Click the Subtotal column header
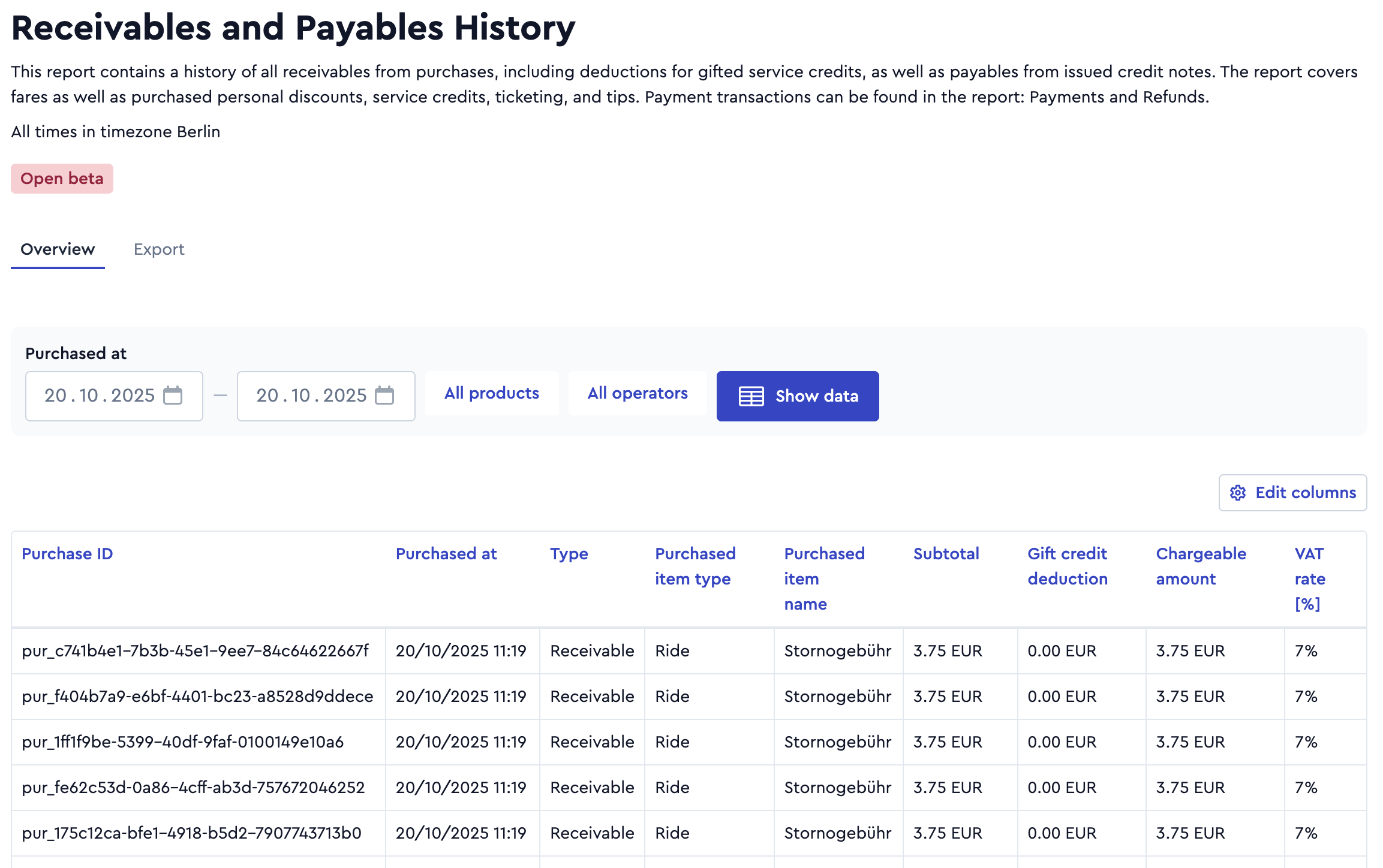Screen dimensions: 1383x868 [946, 554]
